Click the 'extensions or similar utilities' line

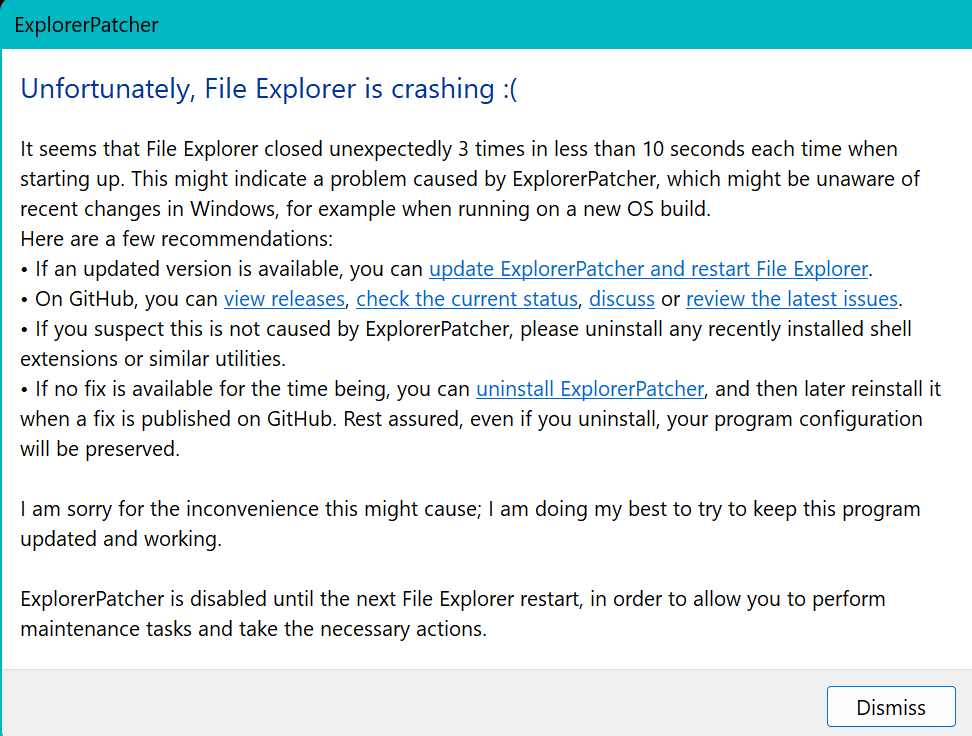point(153,359)
